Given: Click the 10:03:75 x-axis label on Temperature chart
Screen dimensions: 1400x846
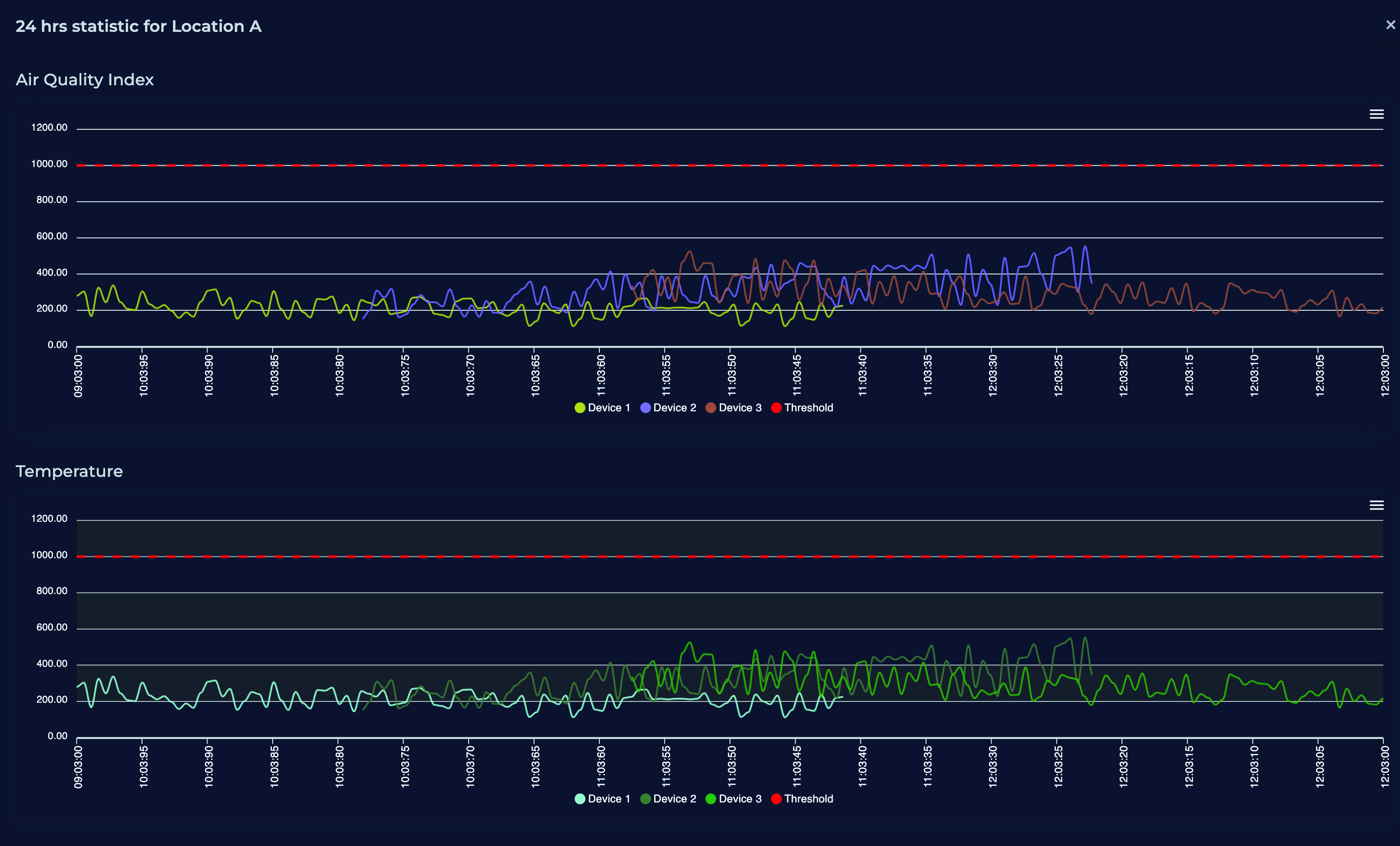Looking at the screenshot, I should pos(405,767).
